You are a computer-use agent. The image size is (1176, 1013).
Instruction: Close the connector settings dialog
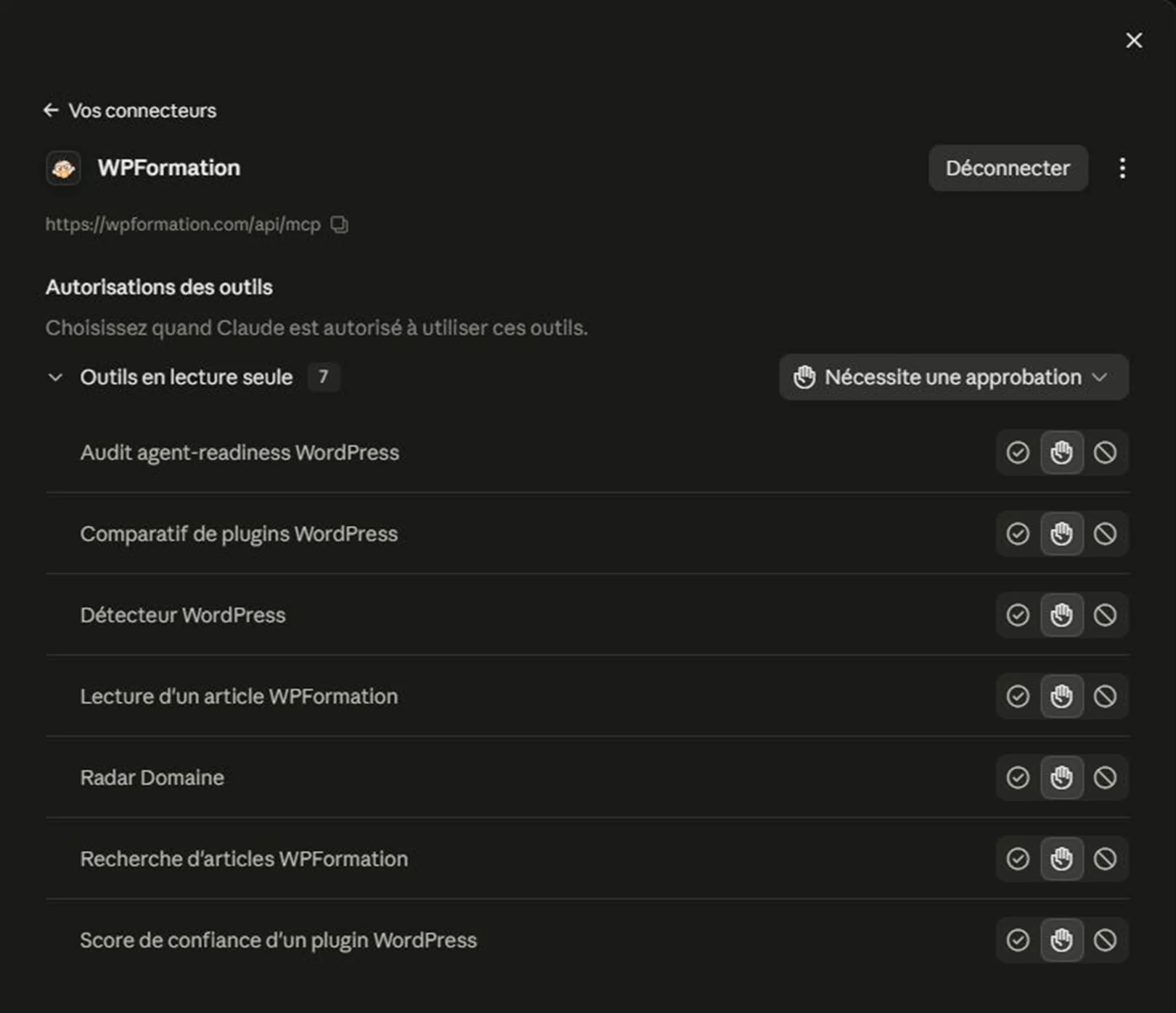[1134, 41]
